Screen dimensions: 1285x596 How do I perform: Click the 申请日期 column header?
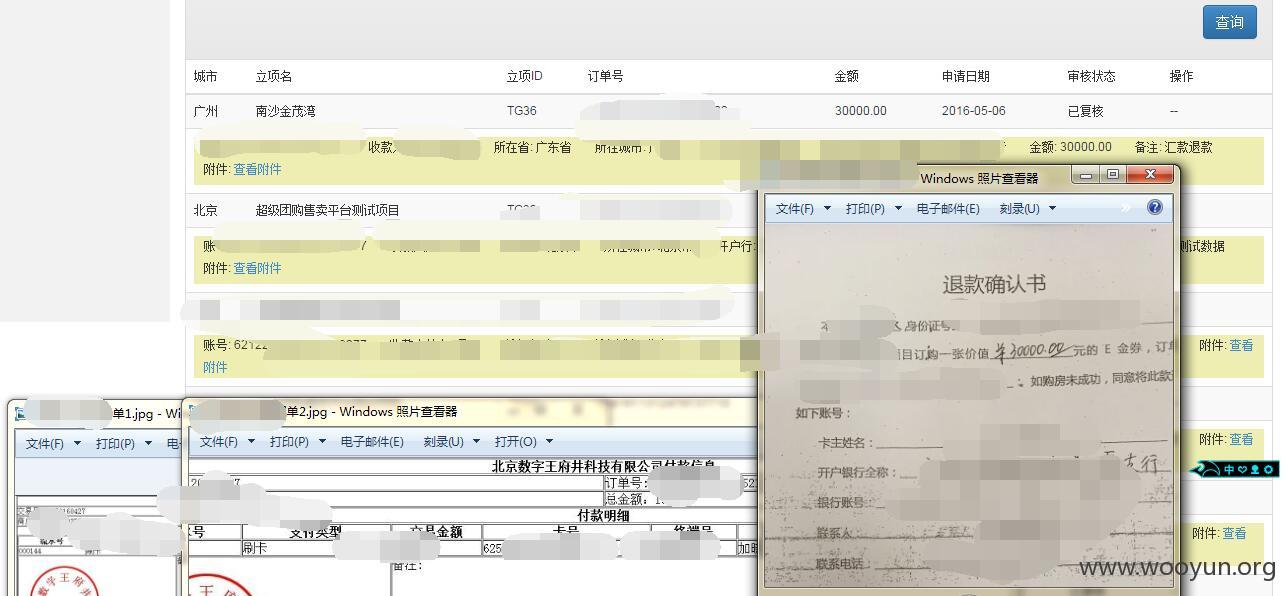coord(966,76)
